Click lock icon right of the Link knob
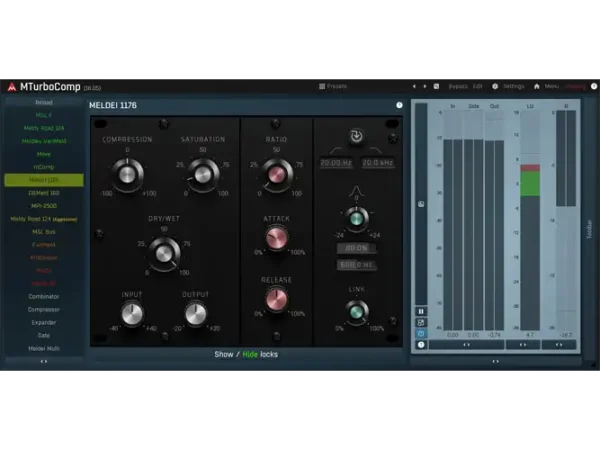This screenshot has height=450, width=600. pyautogui.click(x=393, y=321)
